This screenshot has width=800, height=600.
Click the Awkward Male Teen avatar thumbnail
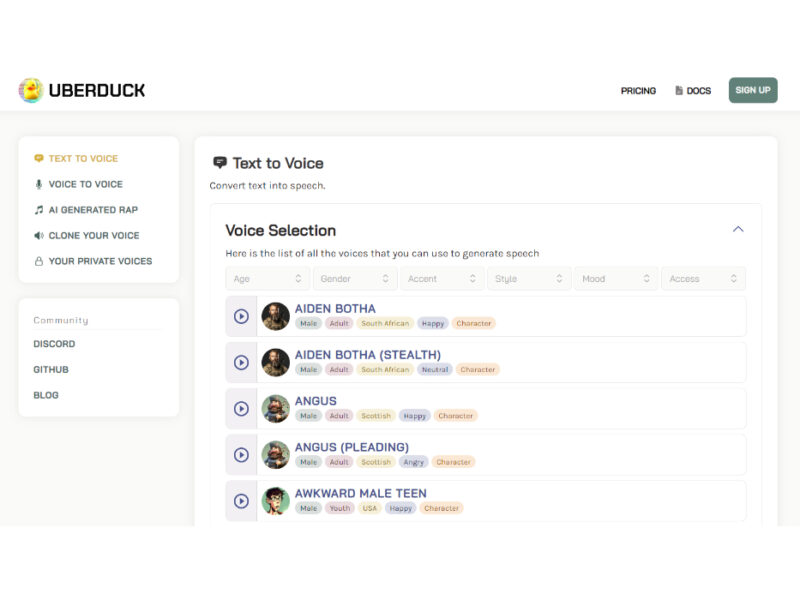[276, 501]
